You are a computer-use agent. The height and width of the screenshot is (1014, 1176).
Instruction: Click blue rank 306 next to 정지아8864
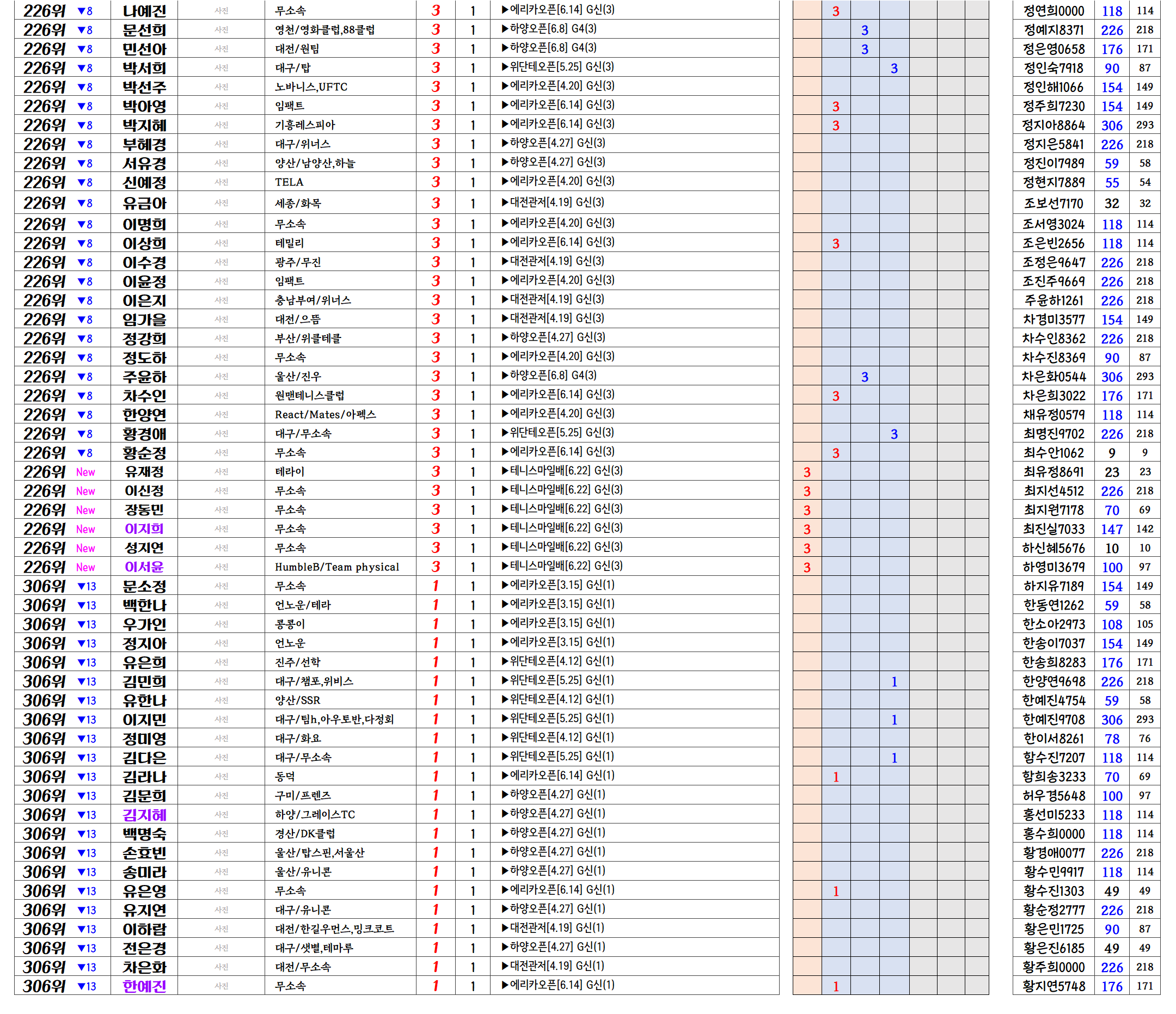tap(1111, 125)
